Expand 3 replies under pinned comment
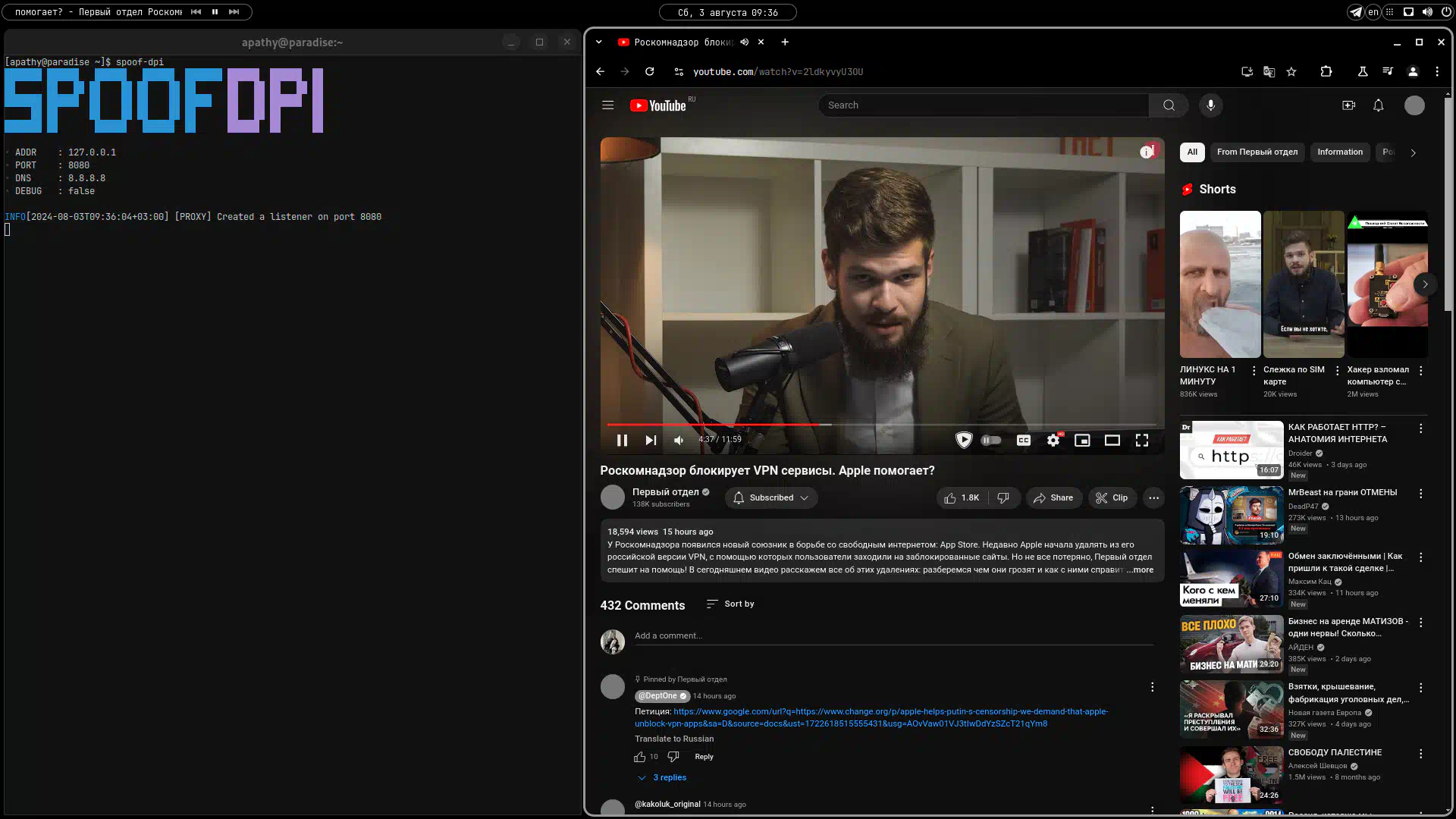1456x819 pixels. click(662, 778)
